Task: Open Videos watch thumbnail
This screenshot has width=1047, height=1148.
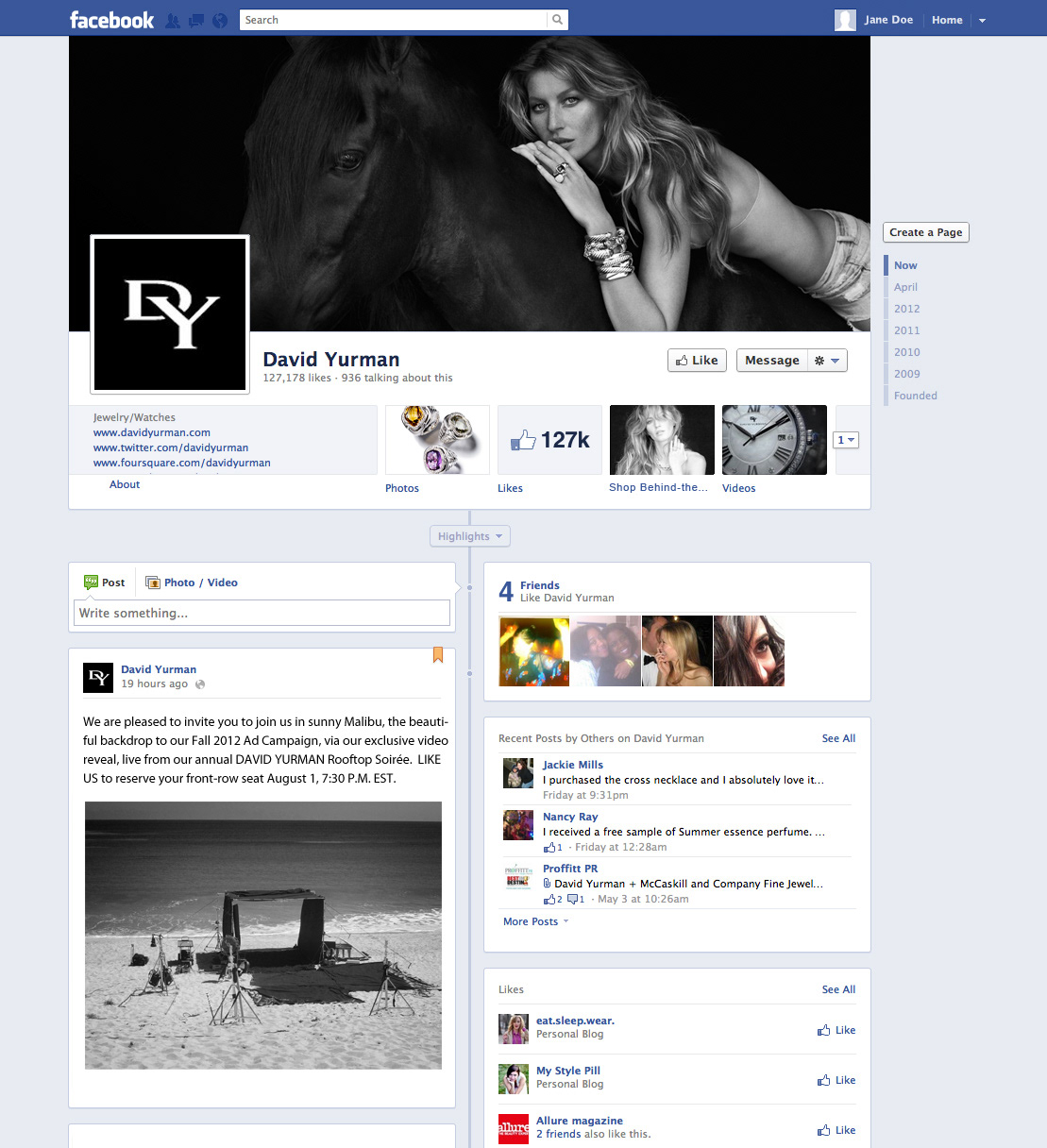Action: coord(774,440)
